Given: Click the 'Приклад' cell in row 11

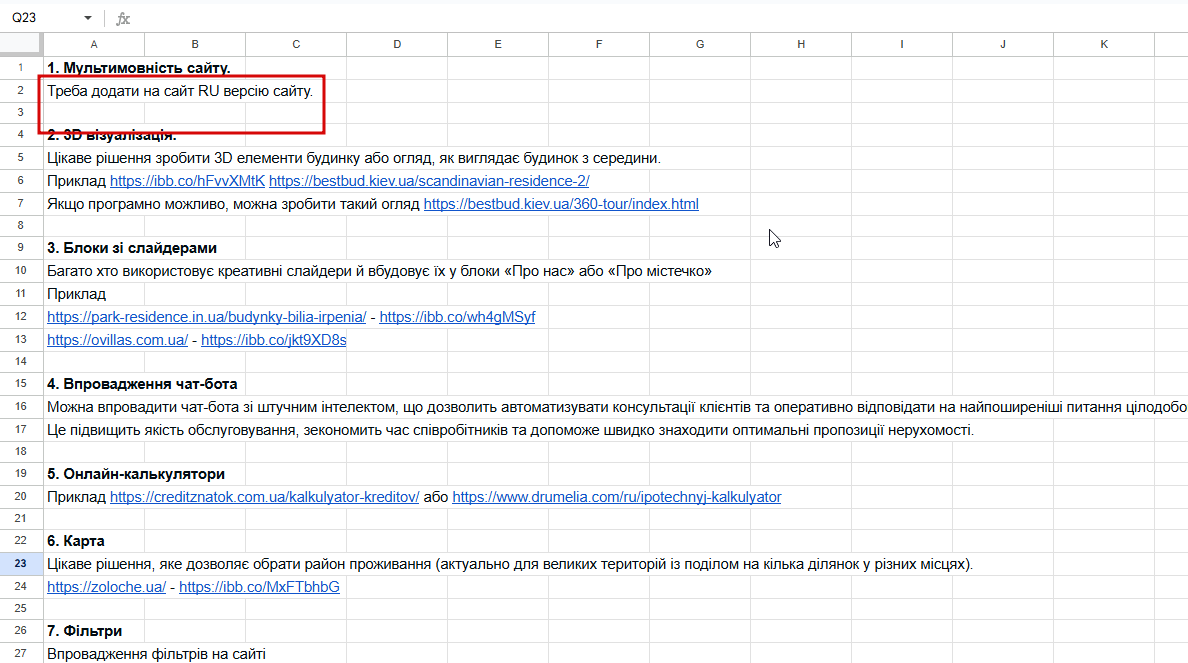Looking at the screenshot, I should pyautogui.click(x=77, y=294).
